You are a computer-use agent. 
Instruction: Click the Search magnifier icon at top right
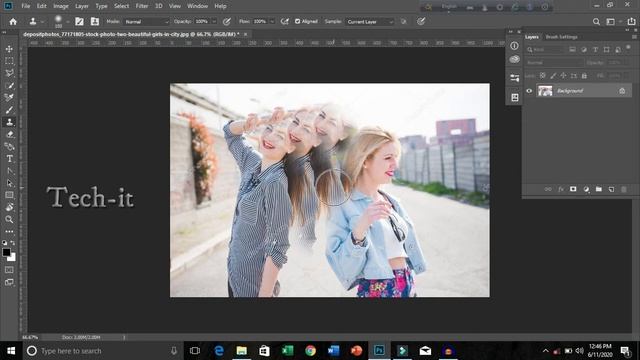pyautogui.click(x=596, y=22)
